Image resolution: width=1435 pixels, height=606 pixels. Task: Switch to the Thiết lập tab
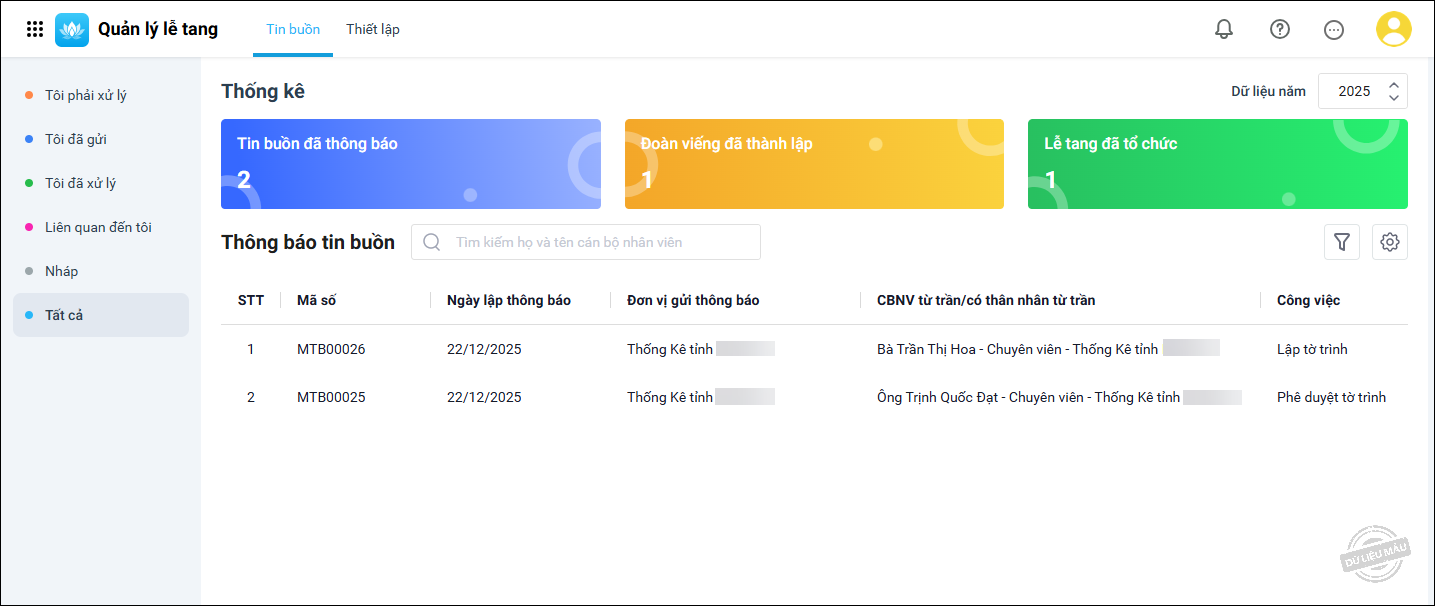point(373,30)
